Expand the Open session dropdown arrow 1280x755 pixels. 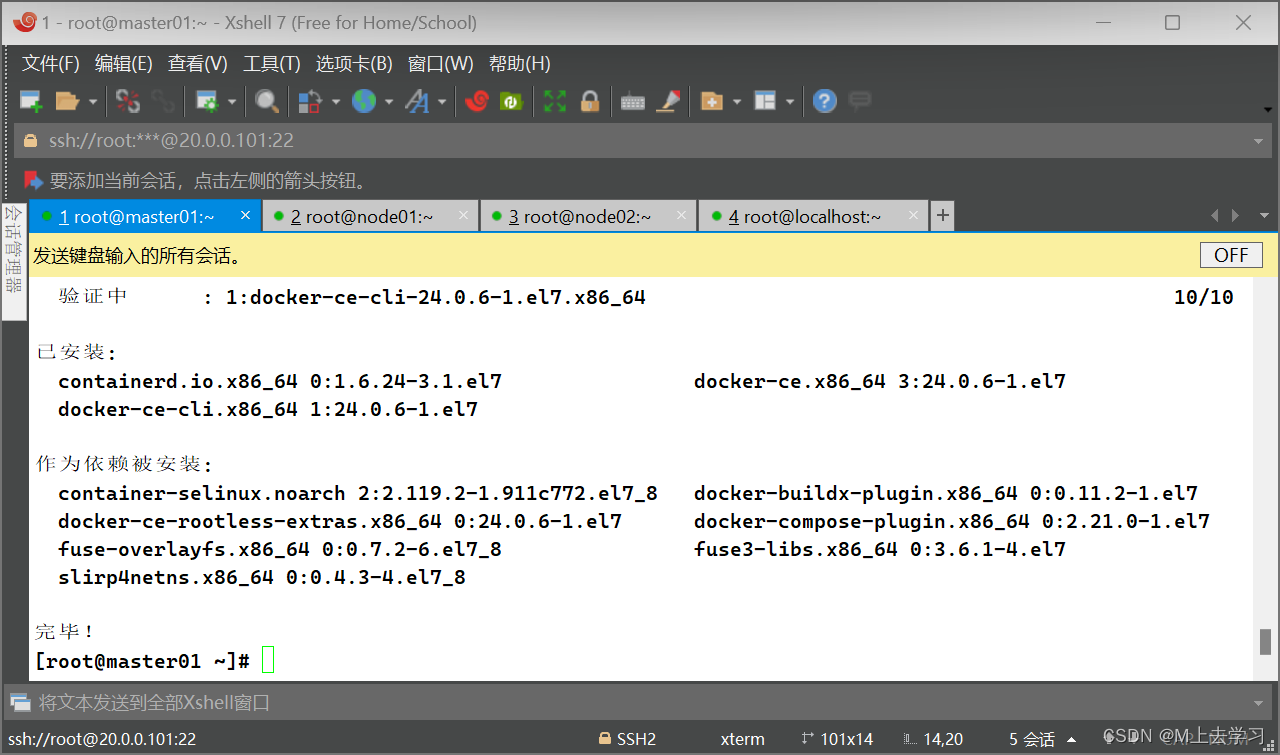[93, 101]
